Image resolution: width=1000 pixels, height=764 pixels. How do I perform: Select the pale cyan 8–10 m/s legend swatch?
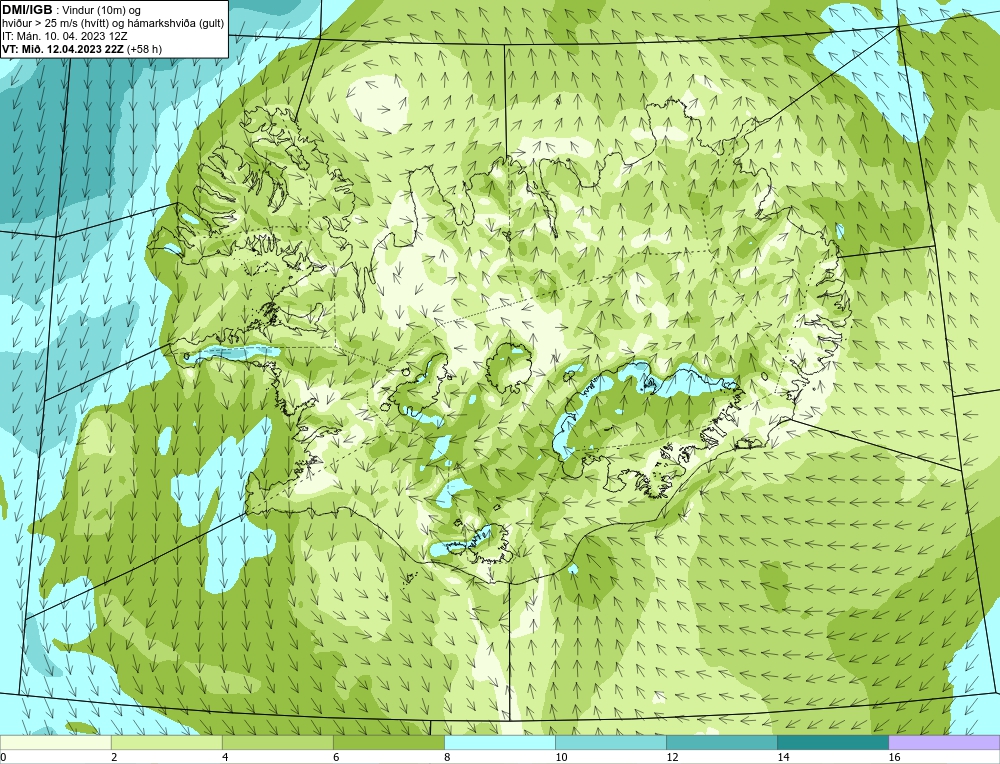click(500, 743)
